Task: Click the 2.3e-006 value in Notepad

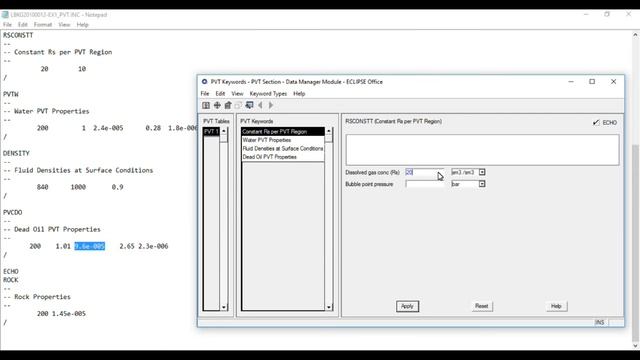Action: click(x=153, y=246)
